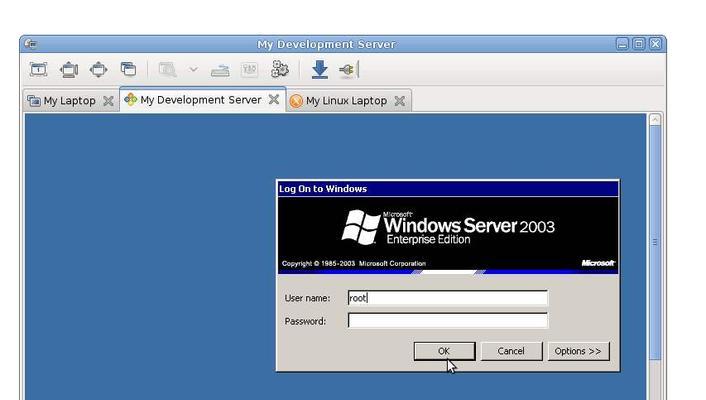Close the My Laptop tab

[108, 101]
